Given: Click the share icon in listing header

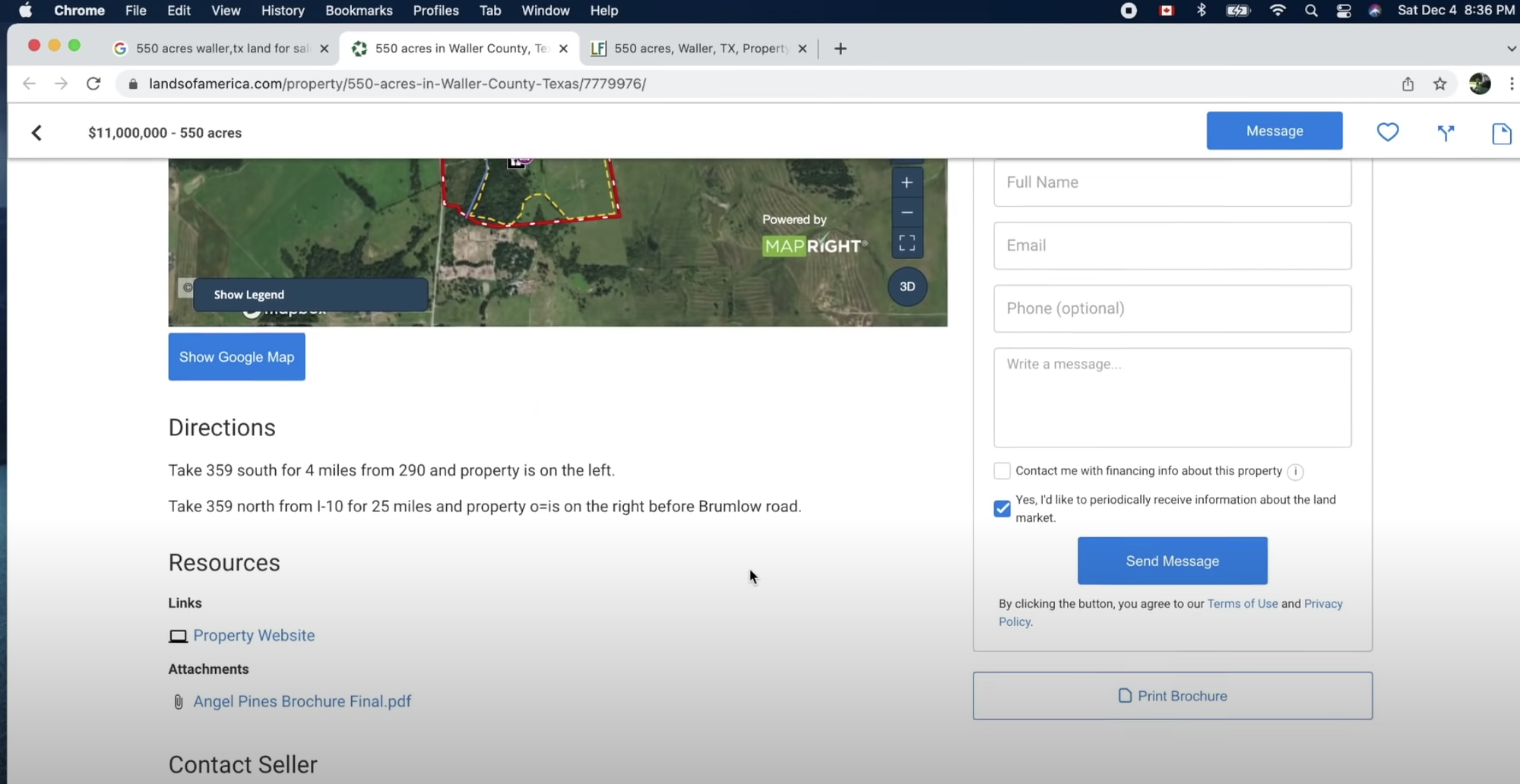Looking at the screenshot, I should click(1445, 133).
